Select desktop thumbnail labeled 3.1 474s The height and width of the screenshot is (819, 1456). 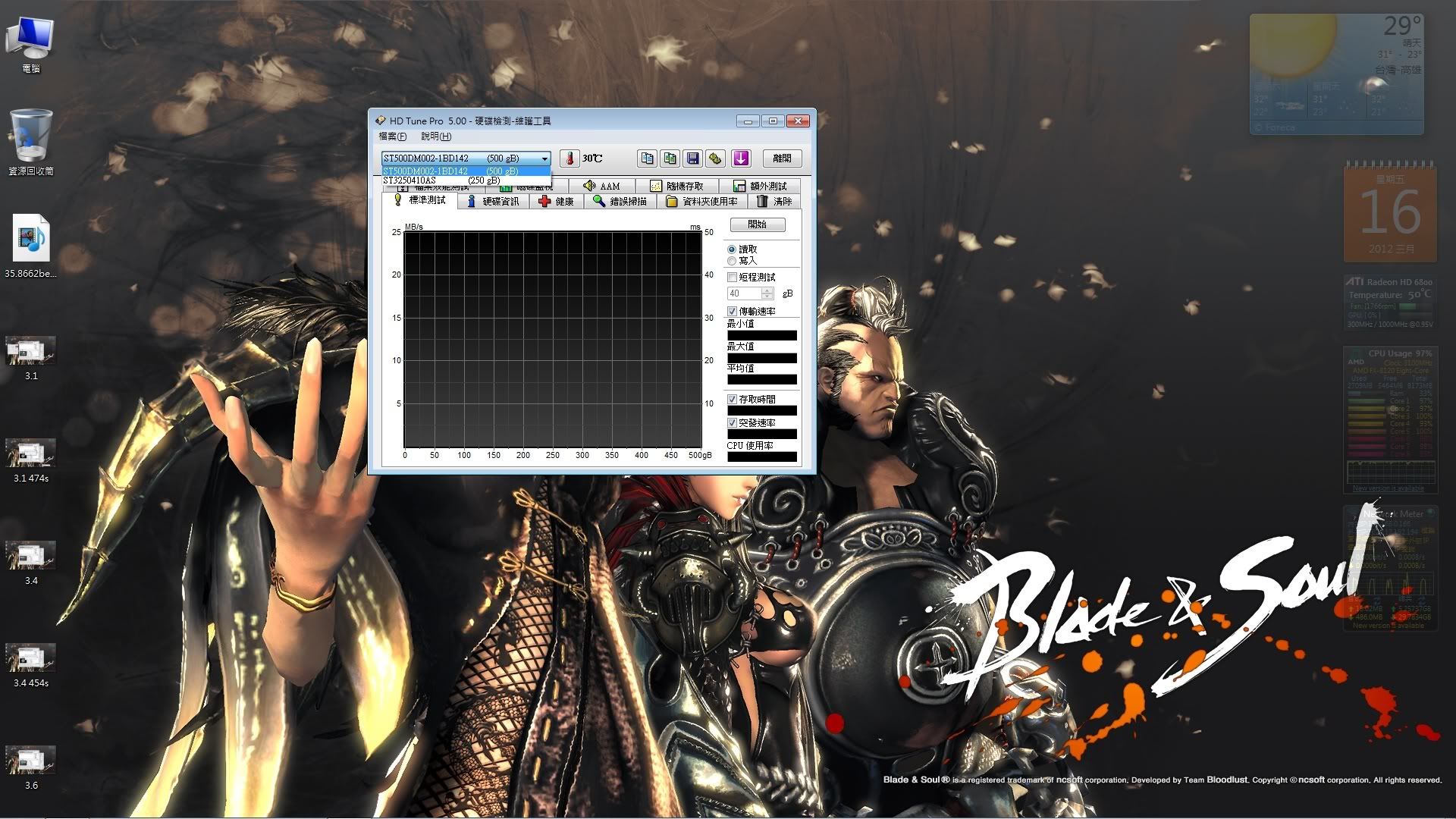point(30,461)
